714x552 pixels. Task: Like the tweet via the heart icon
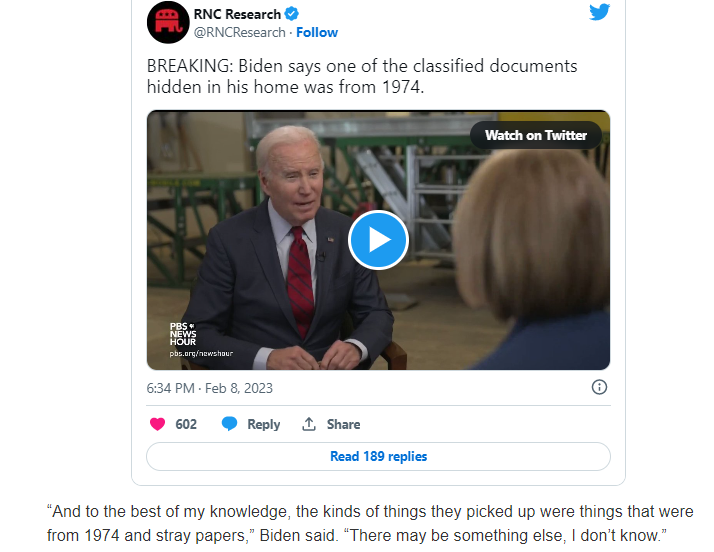coord(158,424)
